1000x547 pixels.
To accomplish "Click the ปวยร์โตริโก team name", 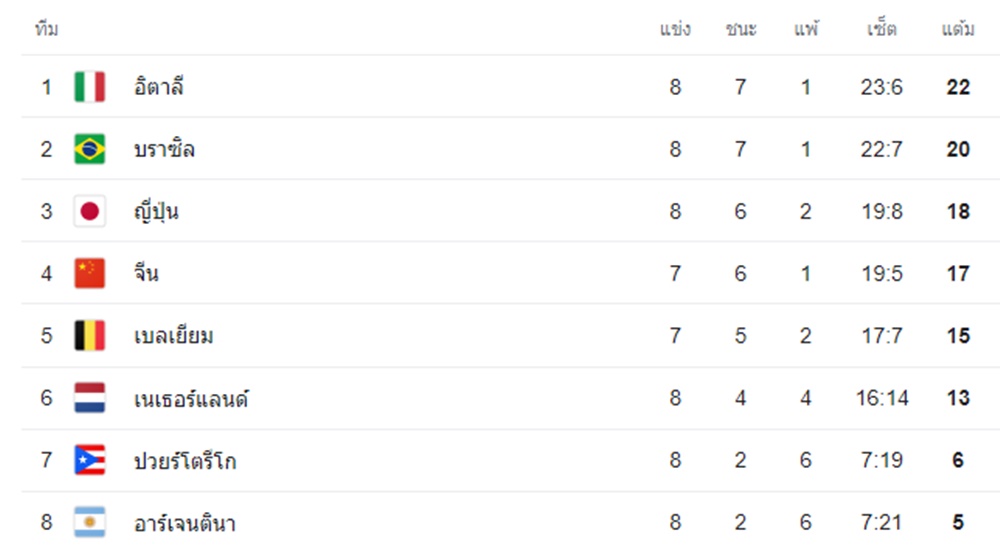I will [x=185, y=460].
